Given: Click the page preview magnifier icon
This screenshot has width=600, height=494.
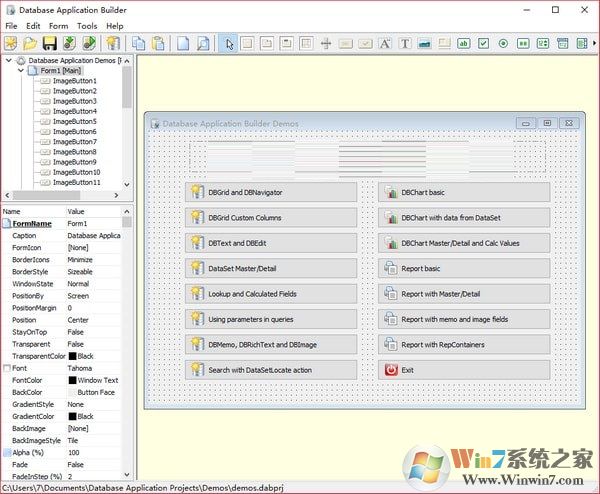Looking at the screenshot, I should point(203,43).
